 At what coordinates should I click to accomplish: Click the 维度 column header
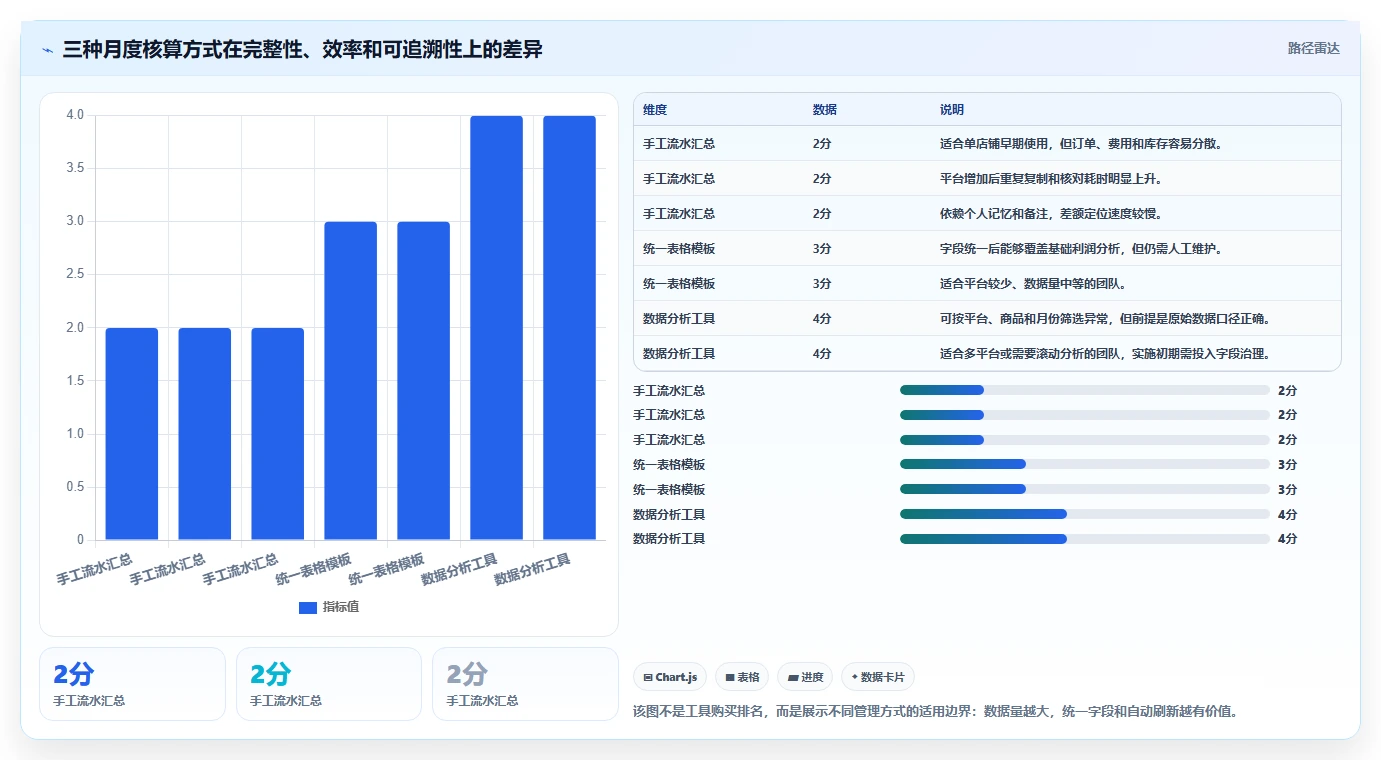click(655, 109)
